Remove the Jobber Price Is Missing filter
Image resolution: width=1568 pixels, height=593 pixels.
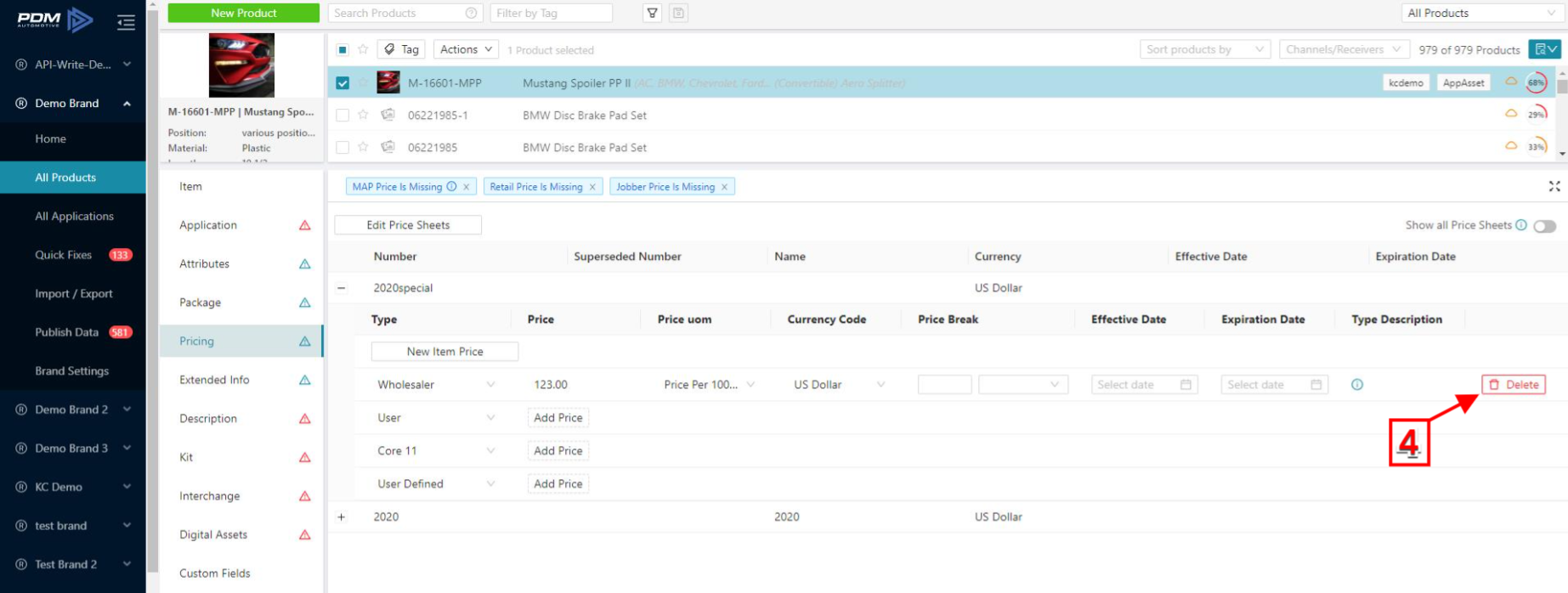click(x=724, y=187)
